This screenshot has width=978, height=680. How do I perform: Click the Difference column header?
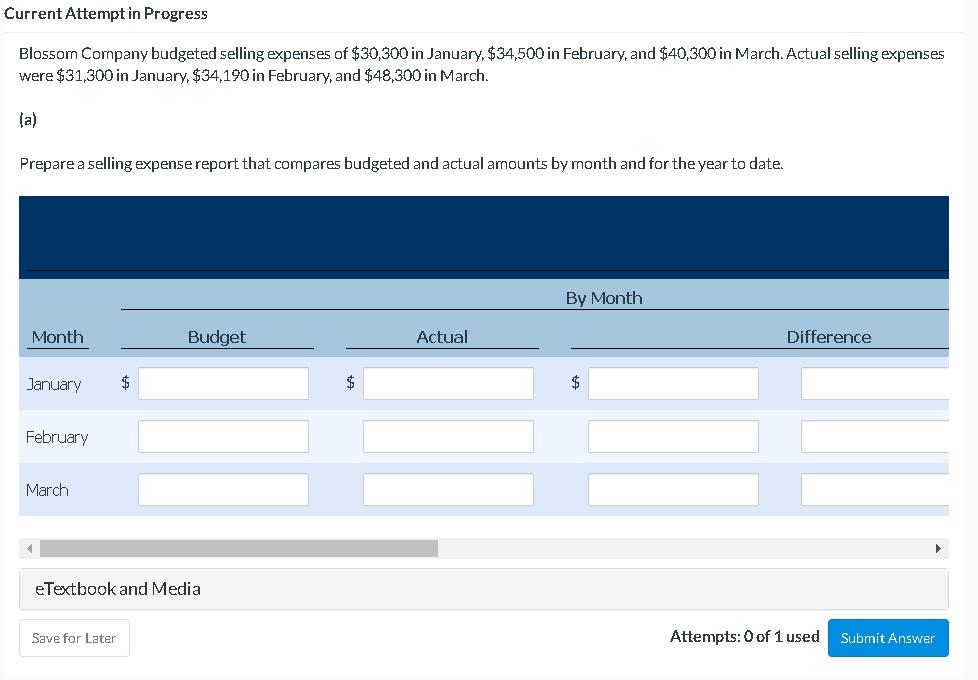(x=829, y=337)
